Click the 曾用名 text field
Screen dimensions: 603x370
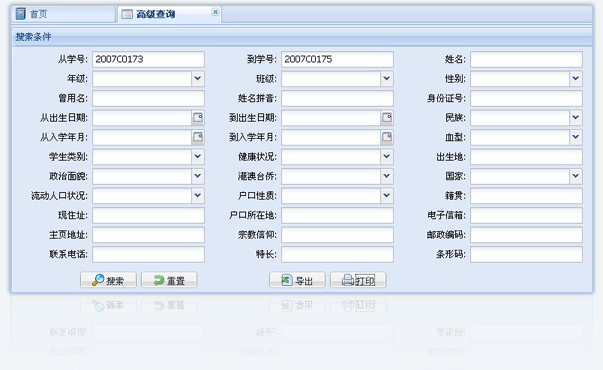(x=148, y=98)
